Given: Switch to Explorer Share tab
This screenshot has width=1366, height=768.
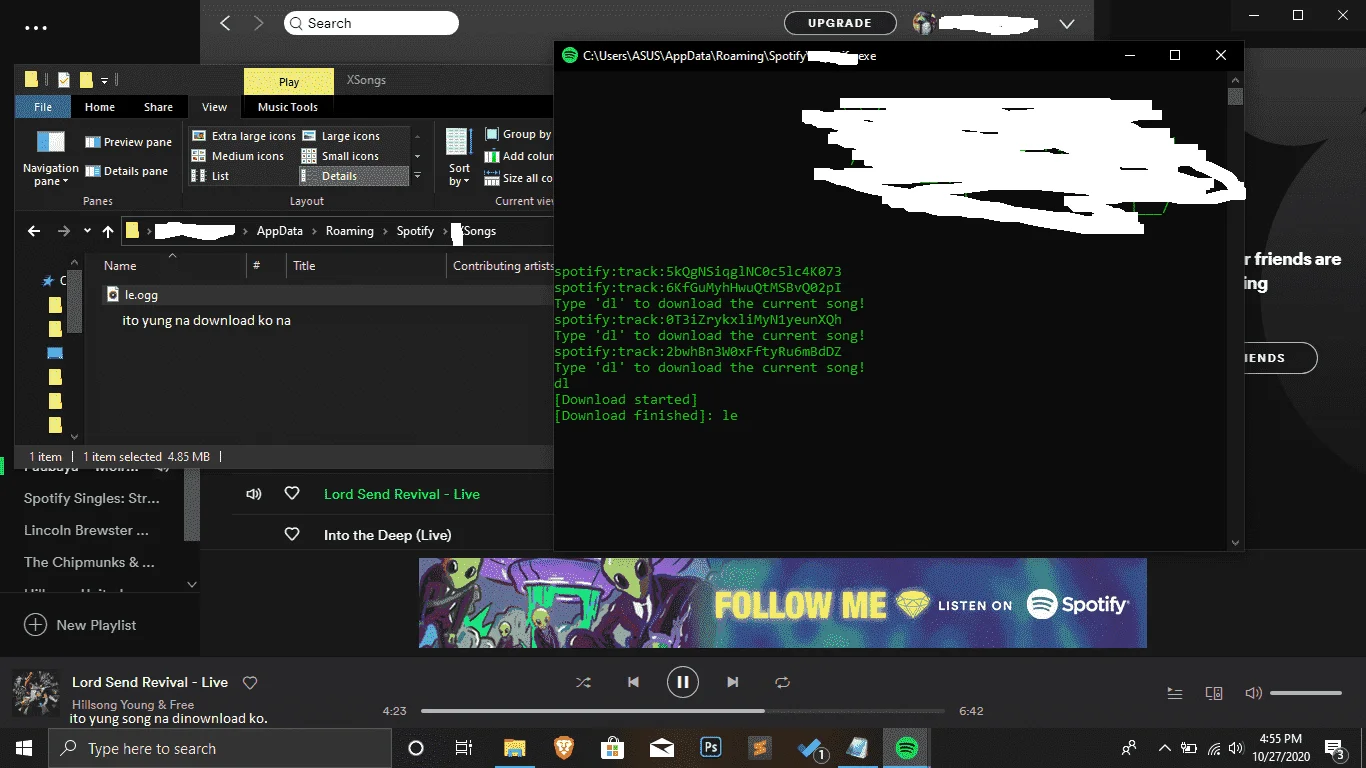Looking at the screenshot, I should [158, 107].
